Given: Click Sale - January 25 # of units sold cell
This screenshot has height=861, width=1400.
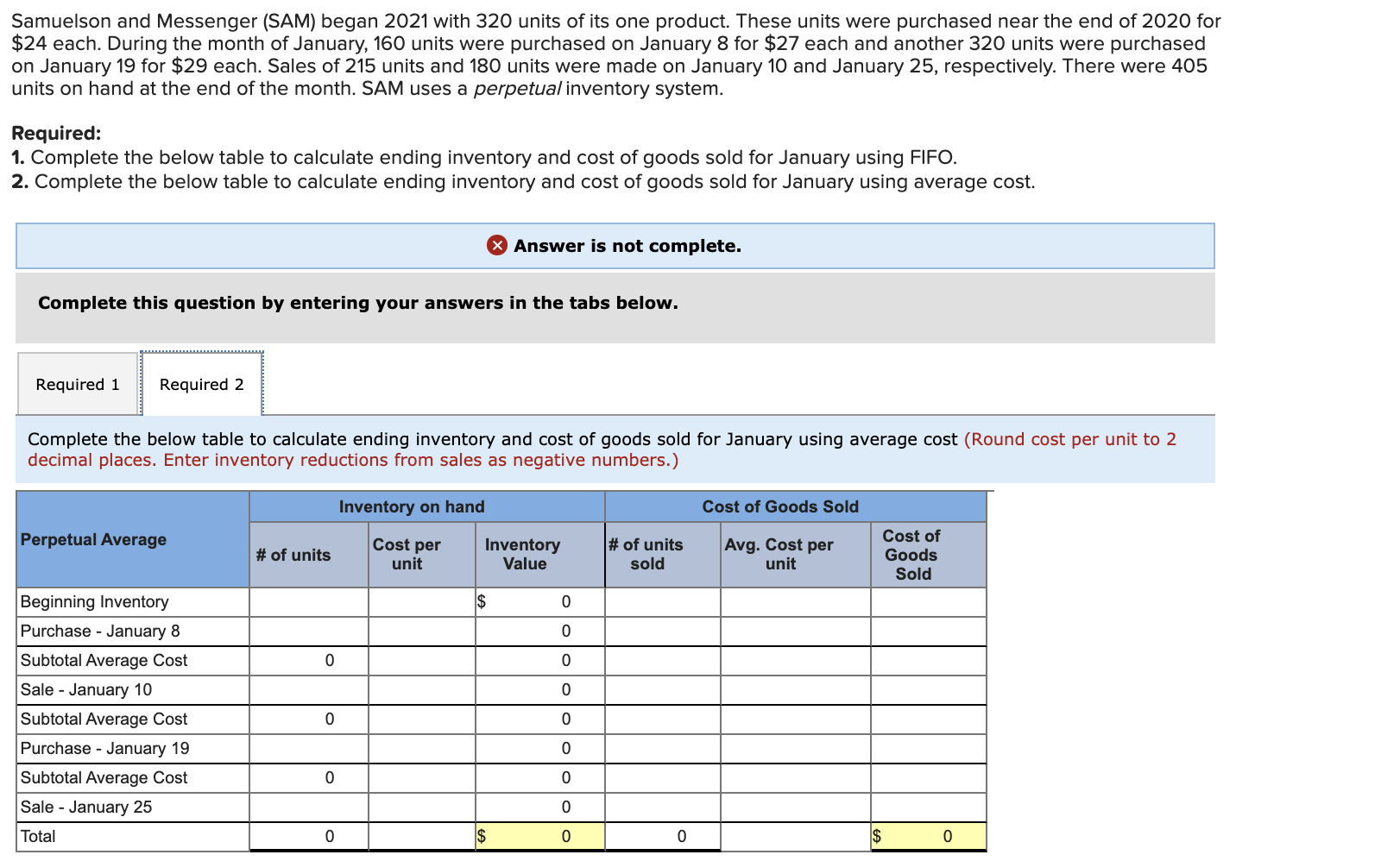Looking at the screenshot, I should click(x=663, y=808).
